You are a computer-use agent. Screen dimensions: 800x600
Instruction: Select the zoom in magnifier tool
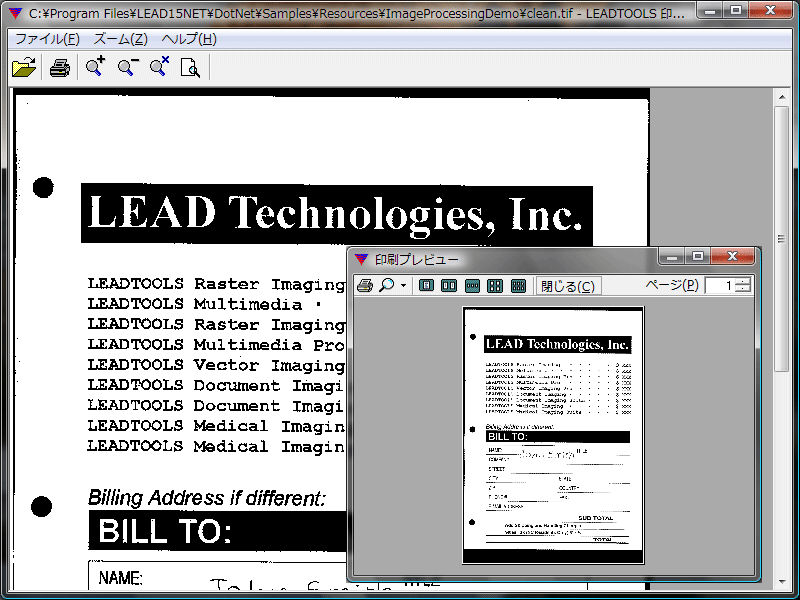click(94, 69)
